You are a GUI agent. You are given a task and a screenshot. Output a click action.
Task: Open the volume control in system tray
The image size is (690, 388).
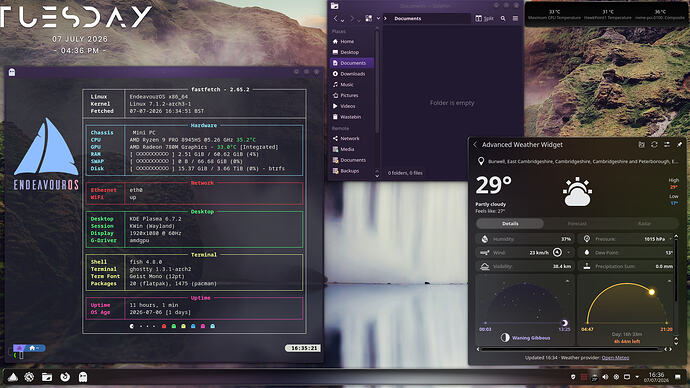click(x=605, y=377)
